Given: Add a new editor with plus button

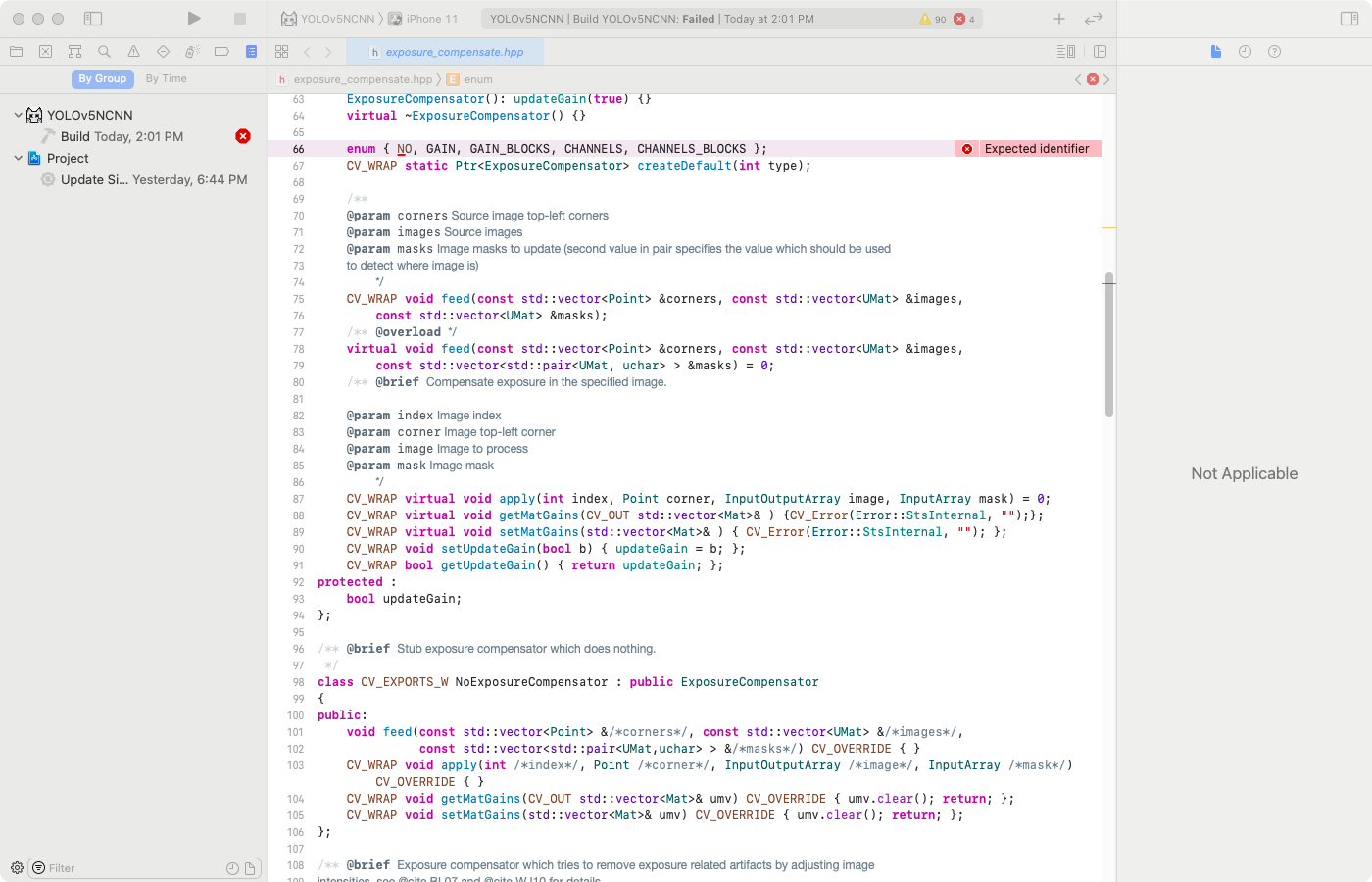Looking at the screenshot, I should 1059,19.
